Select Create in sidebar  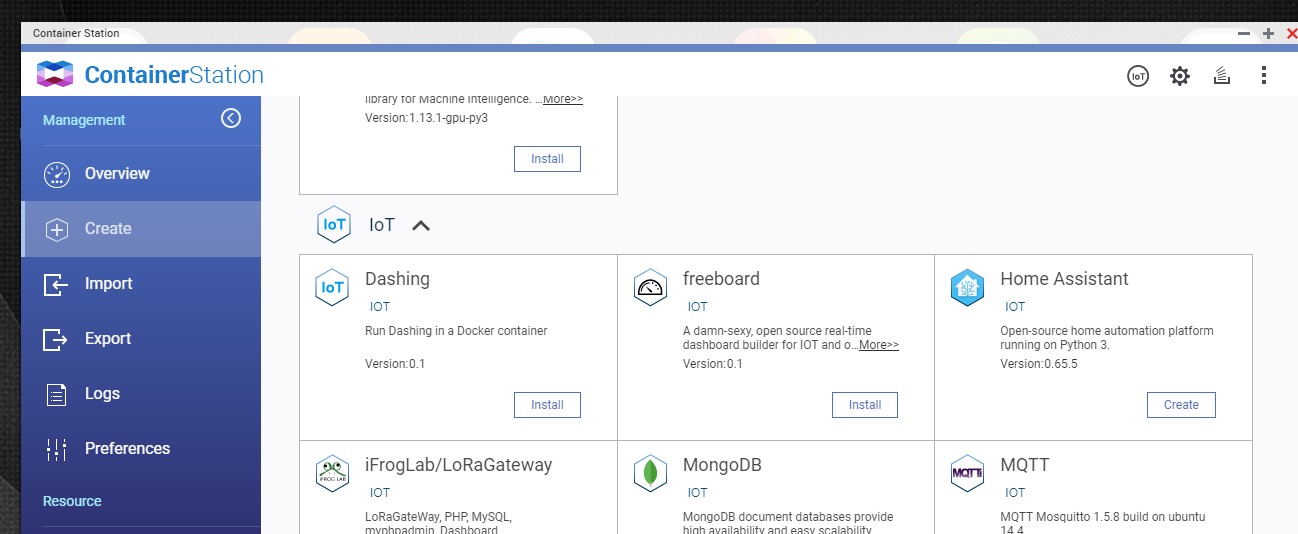141,229
